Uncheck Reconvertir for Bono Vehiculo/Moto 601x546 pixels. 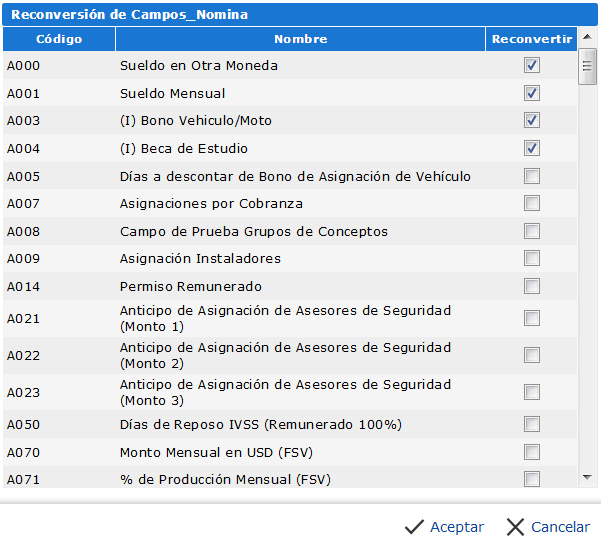point(532,121)
